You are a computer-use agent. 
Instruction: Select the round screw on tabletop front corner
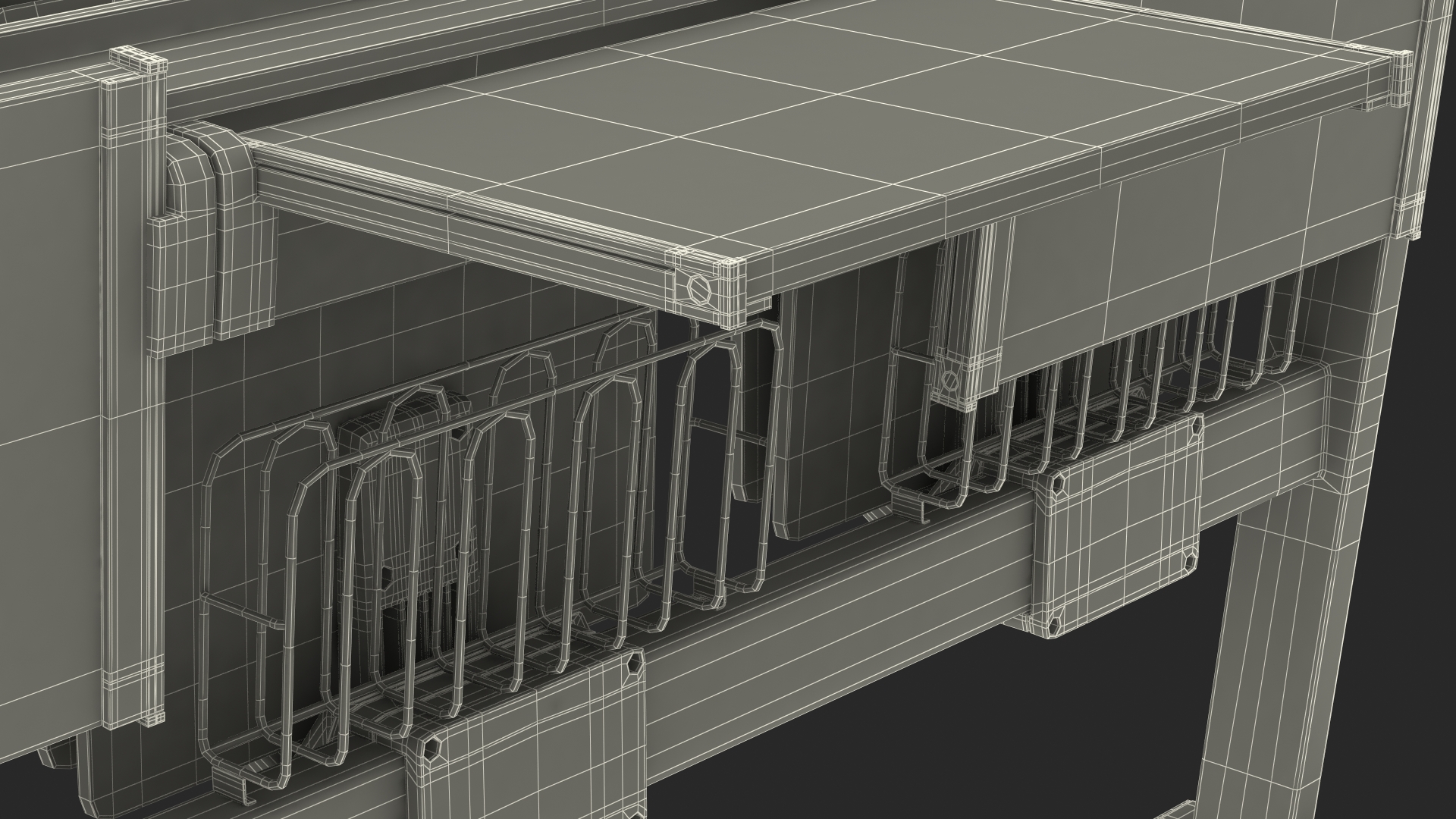pos(699,288)
